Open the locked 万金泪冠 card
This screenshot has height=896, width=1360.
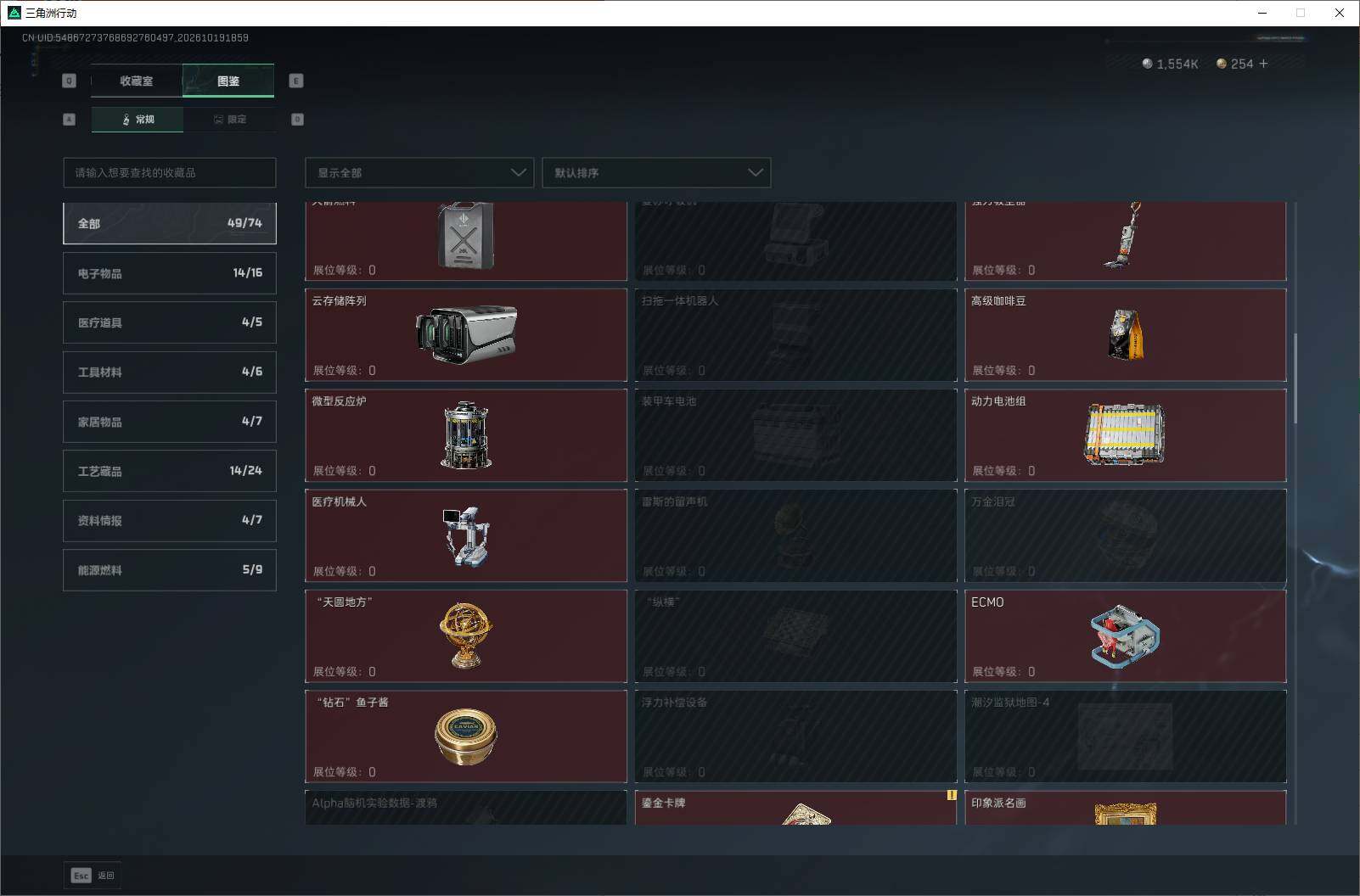[1126, 535]
